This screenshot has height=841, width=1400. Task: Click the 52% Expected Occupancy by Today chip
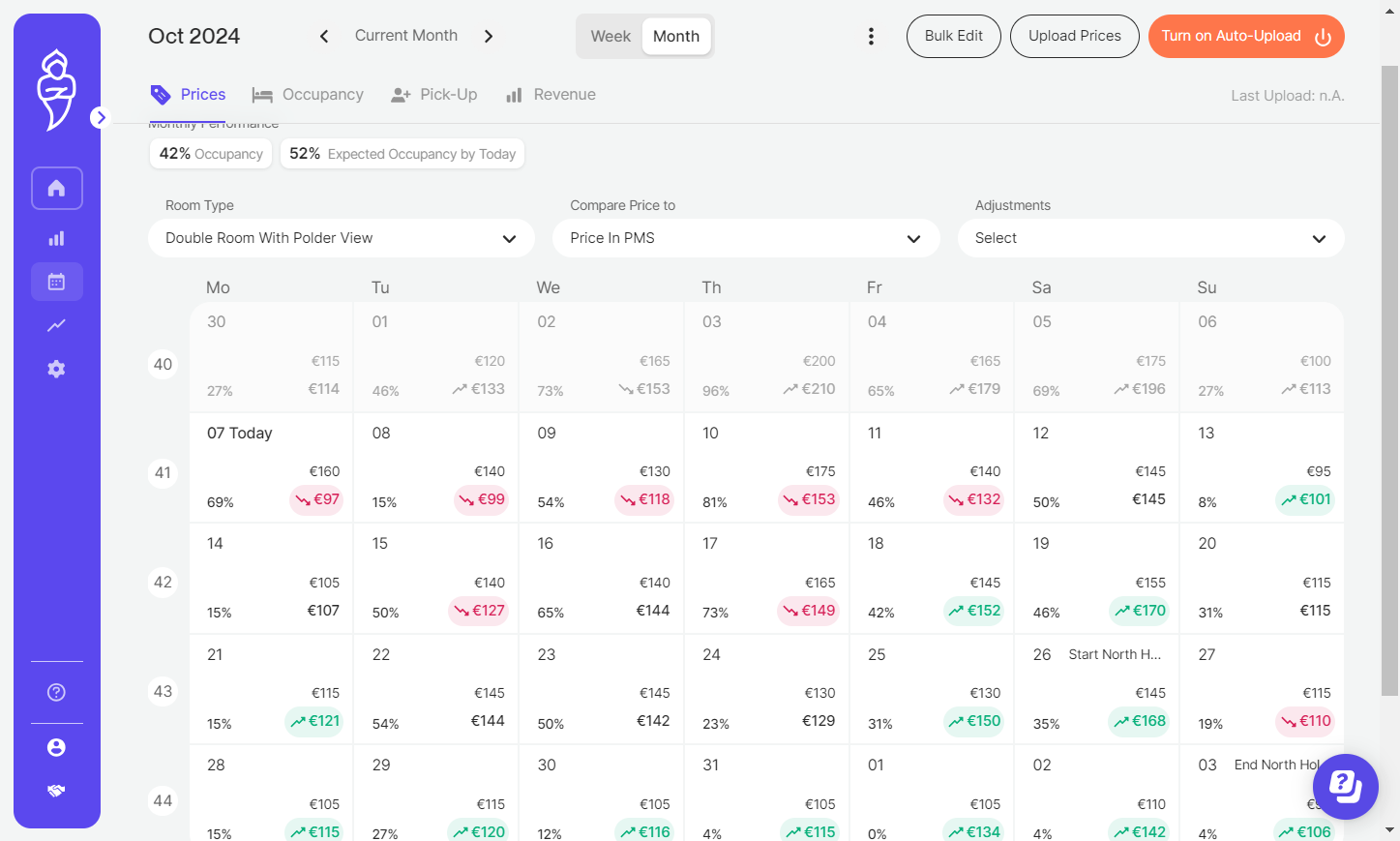pyautogui.click(x=402, y=154)
